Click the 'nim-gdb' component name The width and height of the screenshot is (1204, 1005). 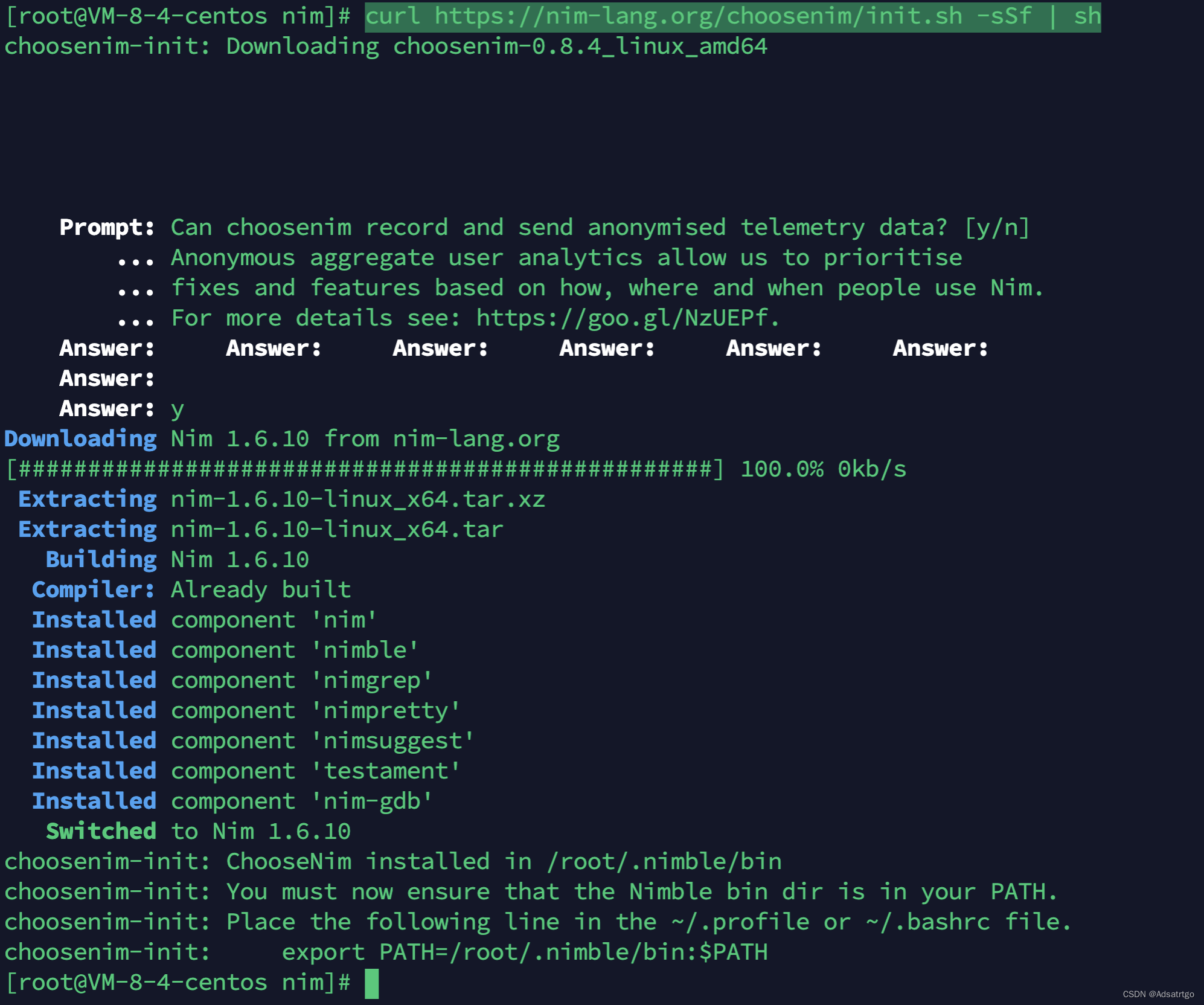[x=372, y=801]
